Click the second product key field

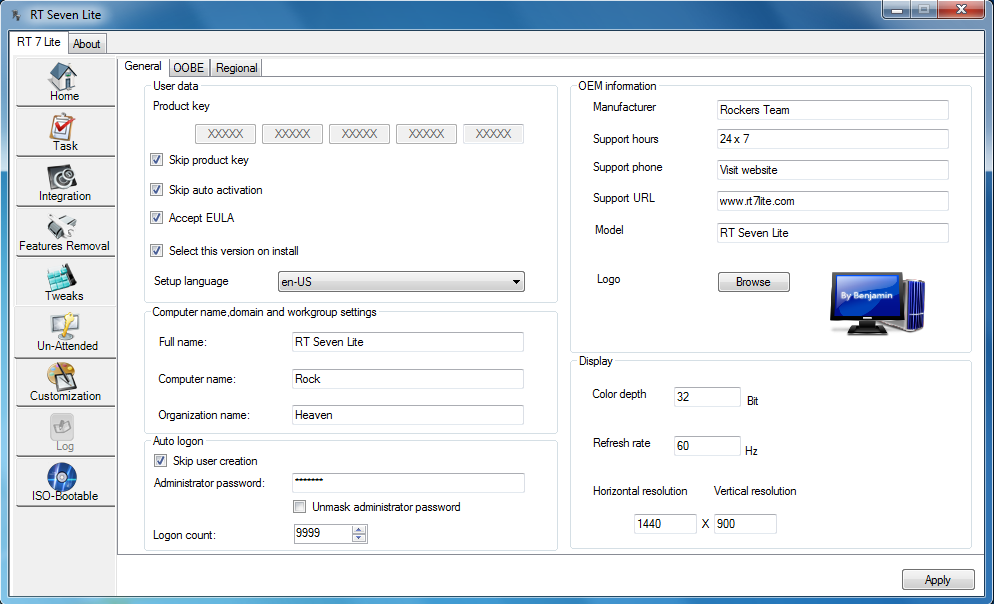click(x=292, y=134)
